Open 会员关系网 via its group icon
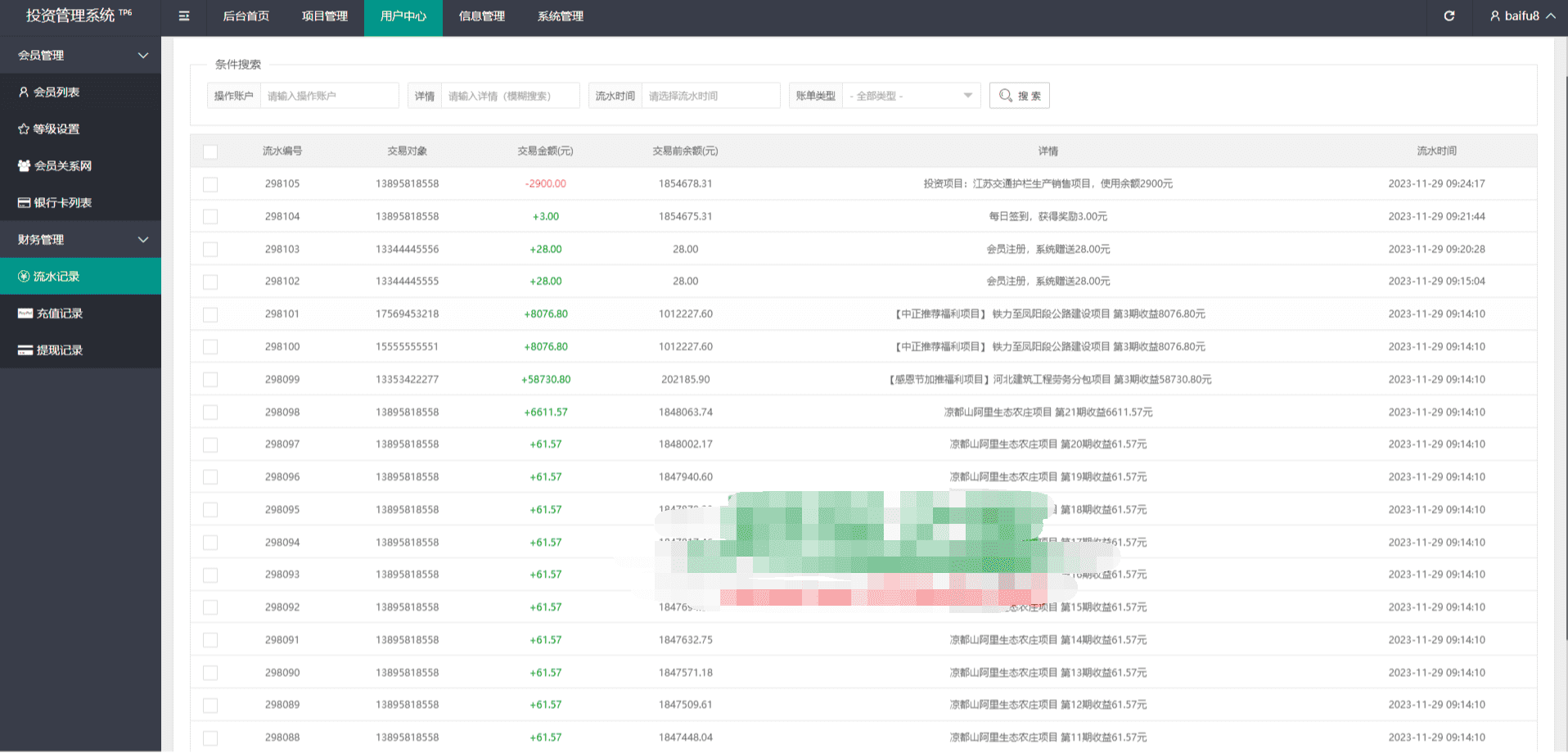Image resolution: width=1568 pixels, height=753 pixels. 24,166
